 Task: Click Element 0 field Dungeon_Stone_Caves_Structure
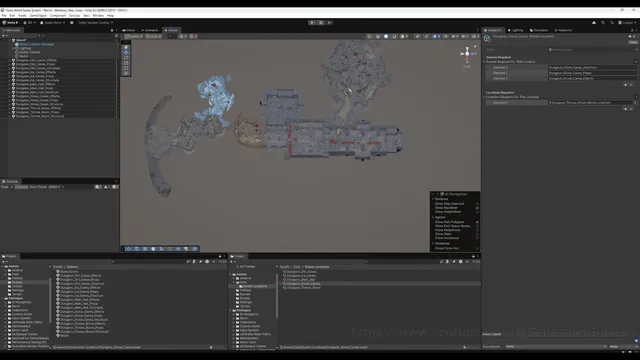[592, 67]
